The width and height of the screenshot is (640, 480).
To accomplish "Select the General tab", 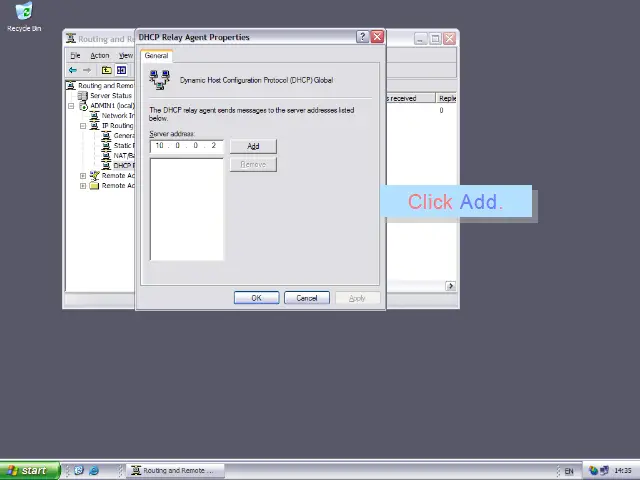I will [157, 56].
